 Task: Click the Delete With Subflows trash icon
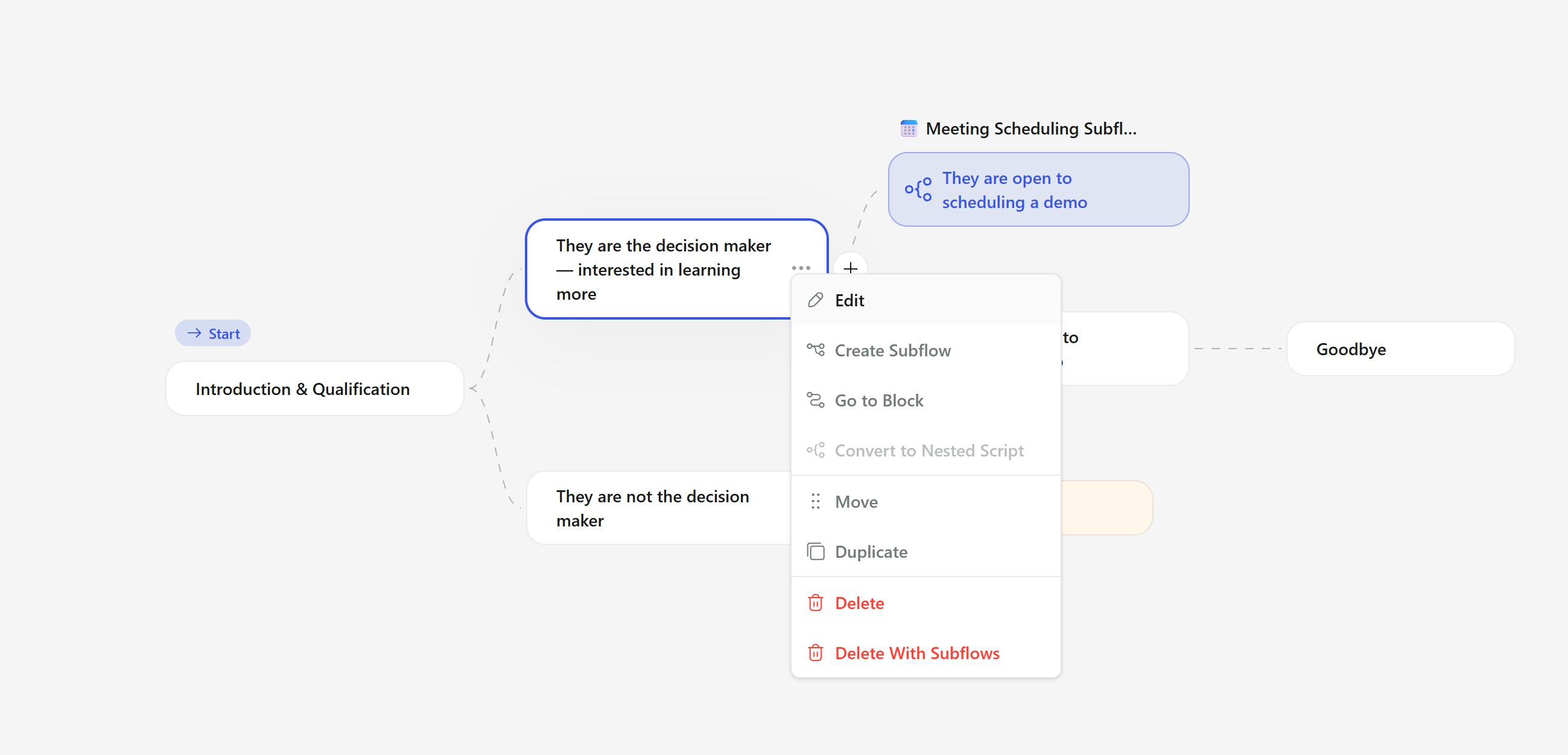pos(815,652)
